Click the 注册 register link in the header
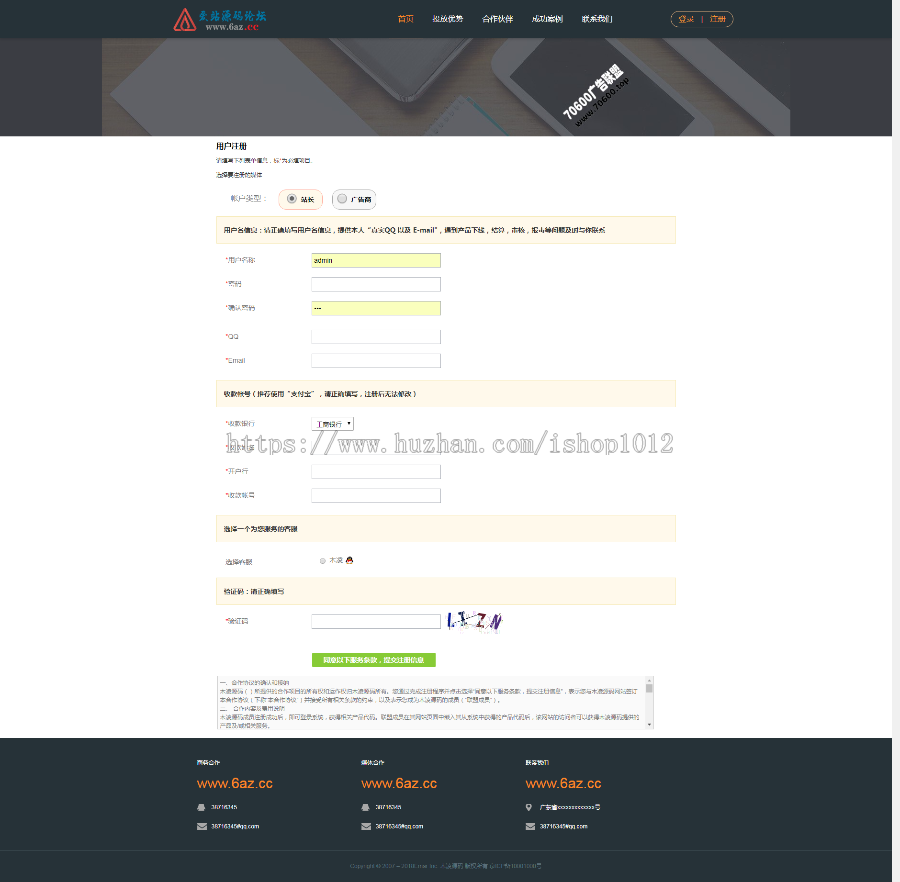900x882 pixels. coord(717,19)
